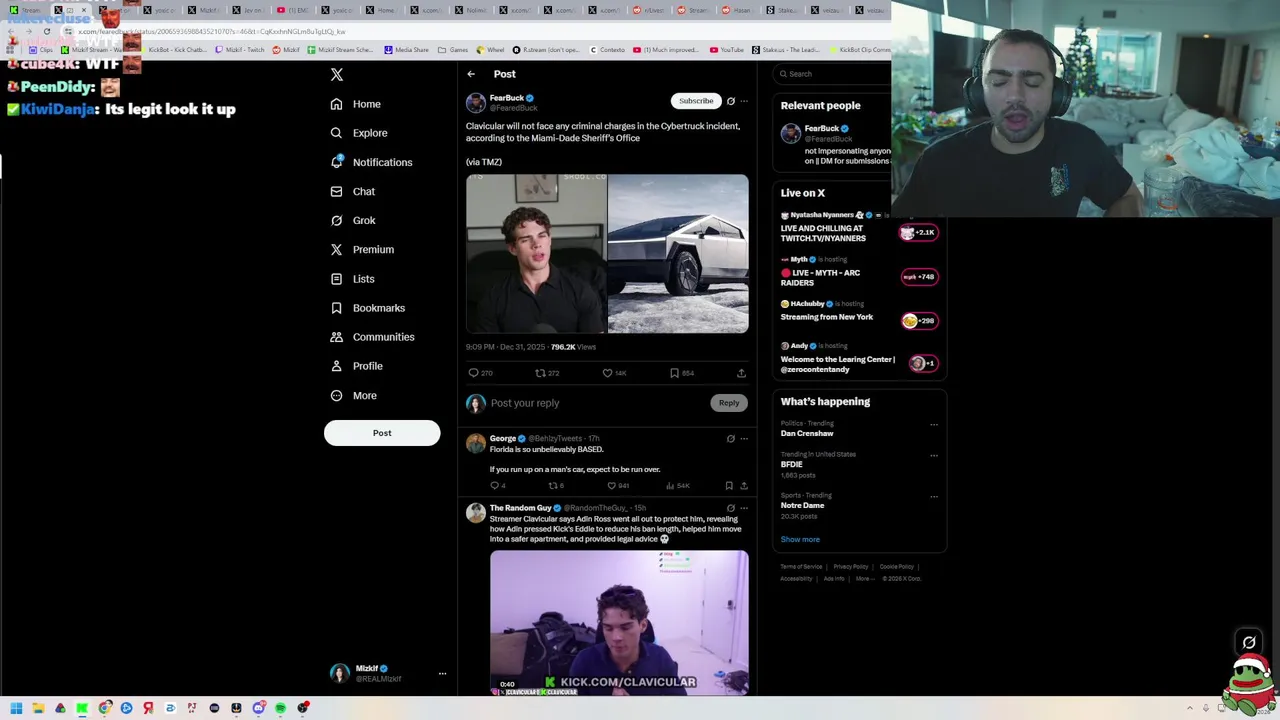Click Grok explain icon on FearBuck post
Viewport: 1280px width, 720px height.
tap(731, 101)
